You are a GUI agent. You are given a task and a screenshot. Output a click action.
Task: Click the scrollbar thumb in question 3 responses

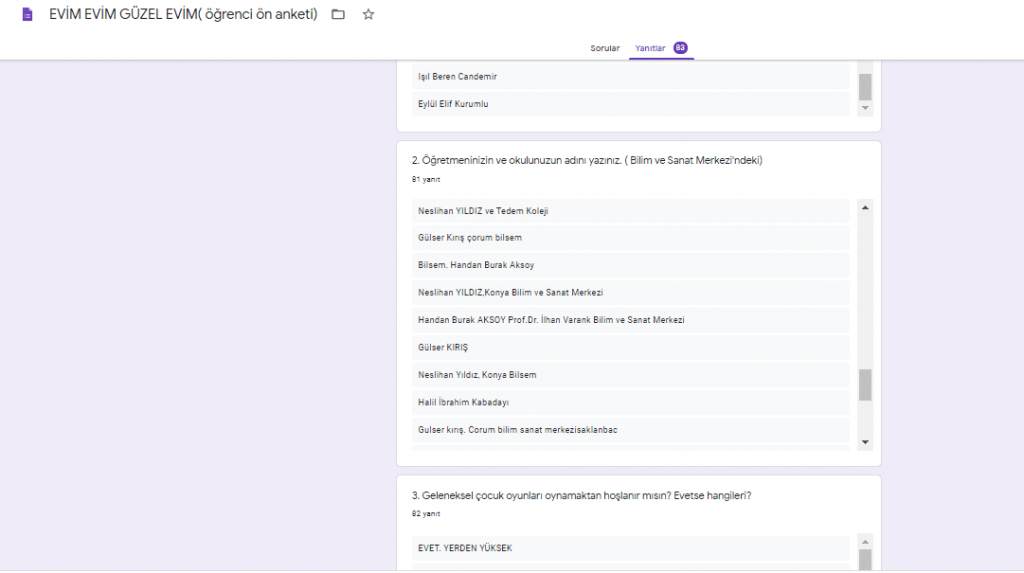click(865, 558)
